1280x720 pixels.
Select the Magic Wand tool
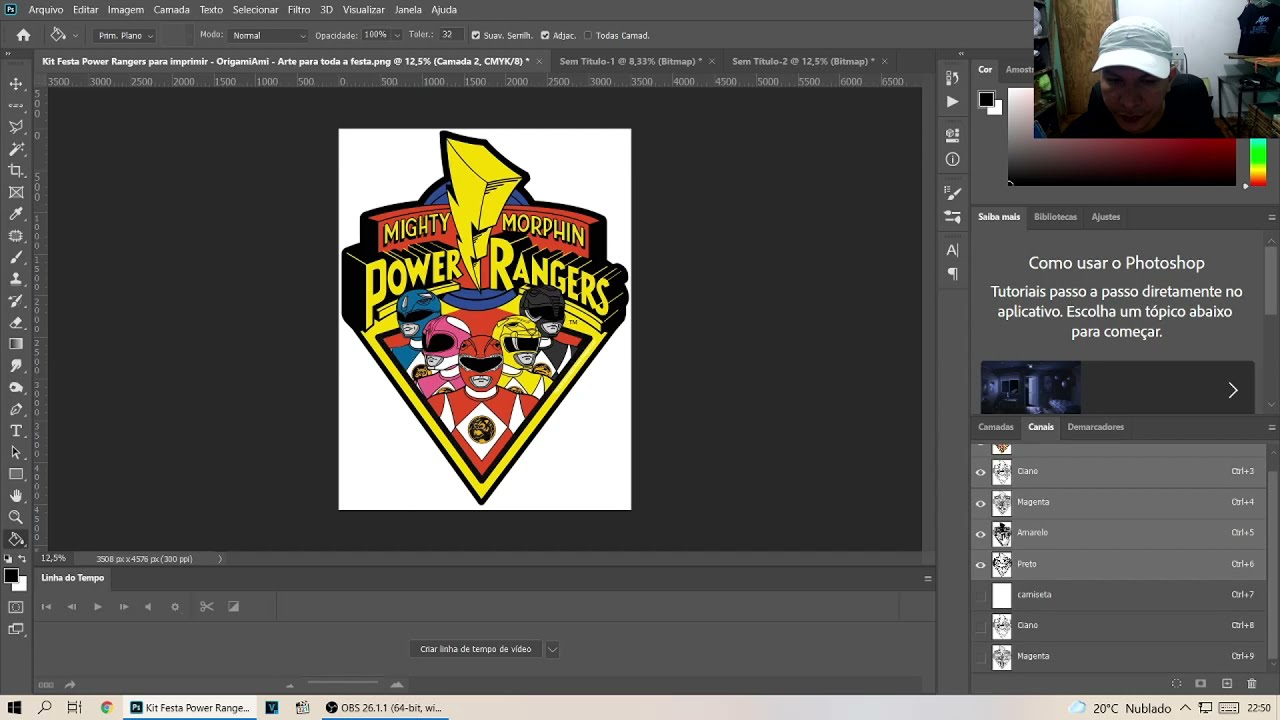point(16,149)
